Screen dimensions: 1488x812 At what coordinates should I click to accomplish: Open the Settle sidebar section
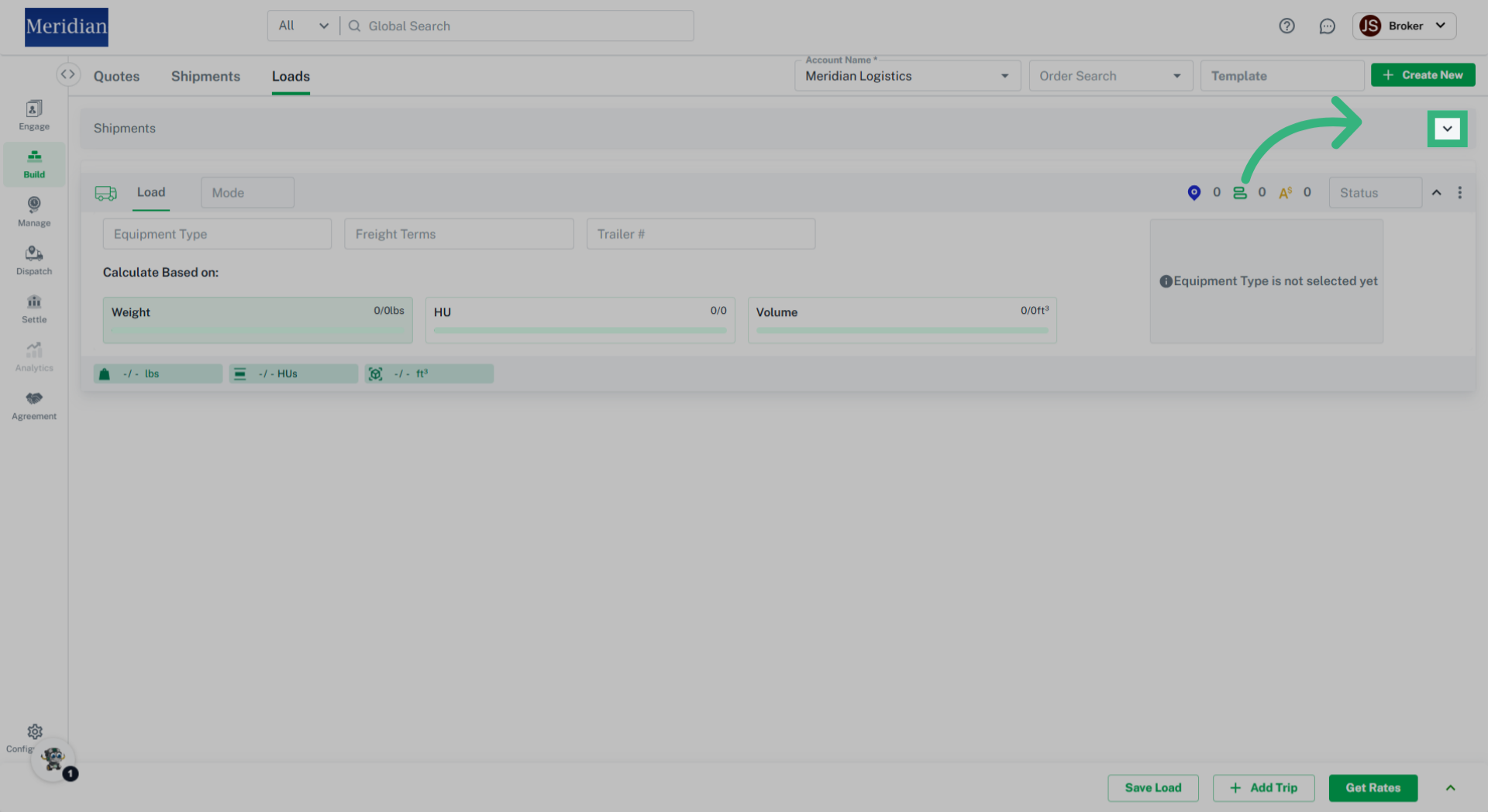(x=33, y=308)
